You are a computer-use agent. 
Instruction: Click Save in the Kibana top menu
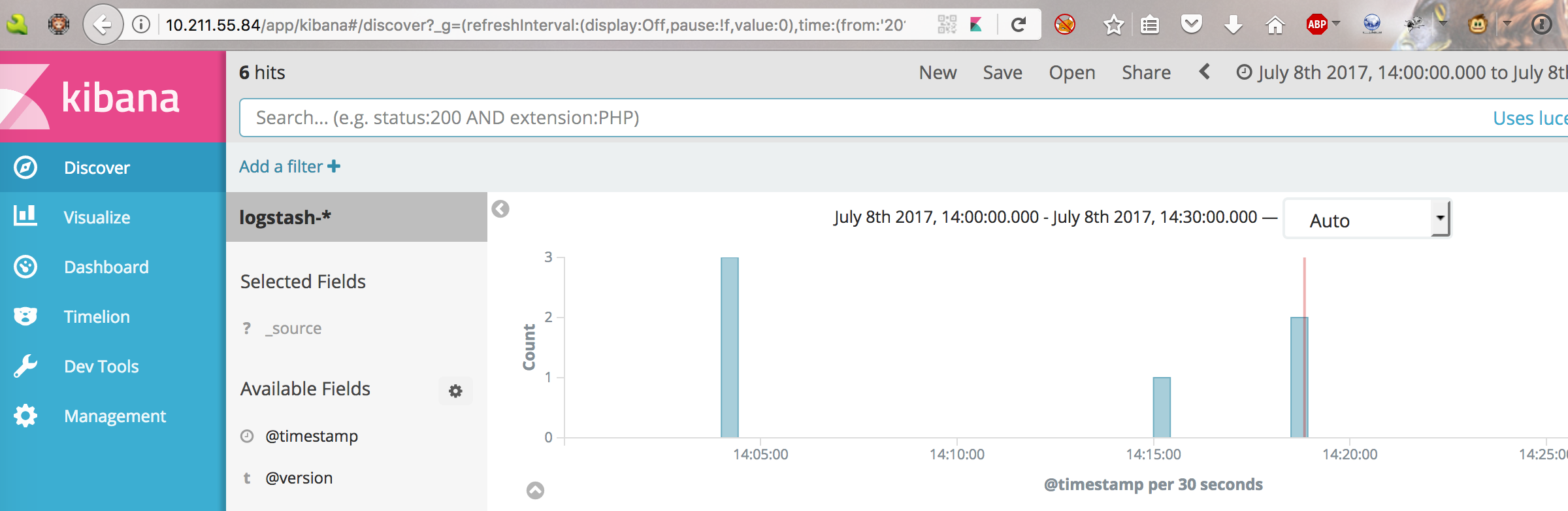1002,72
